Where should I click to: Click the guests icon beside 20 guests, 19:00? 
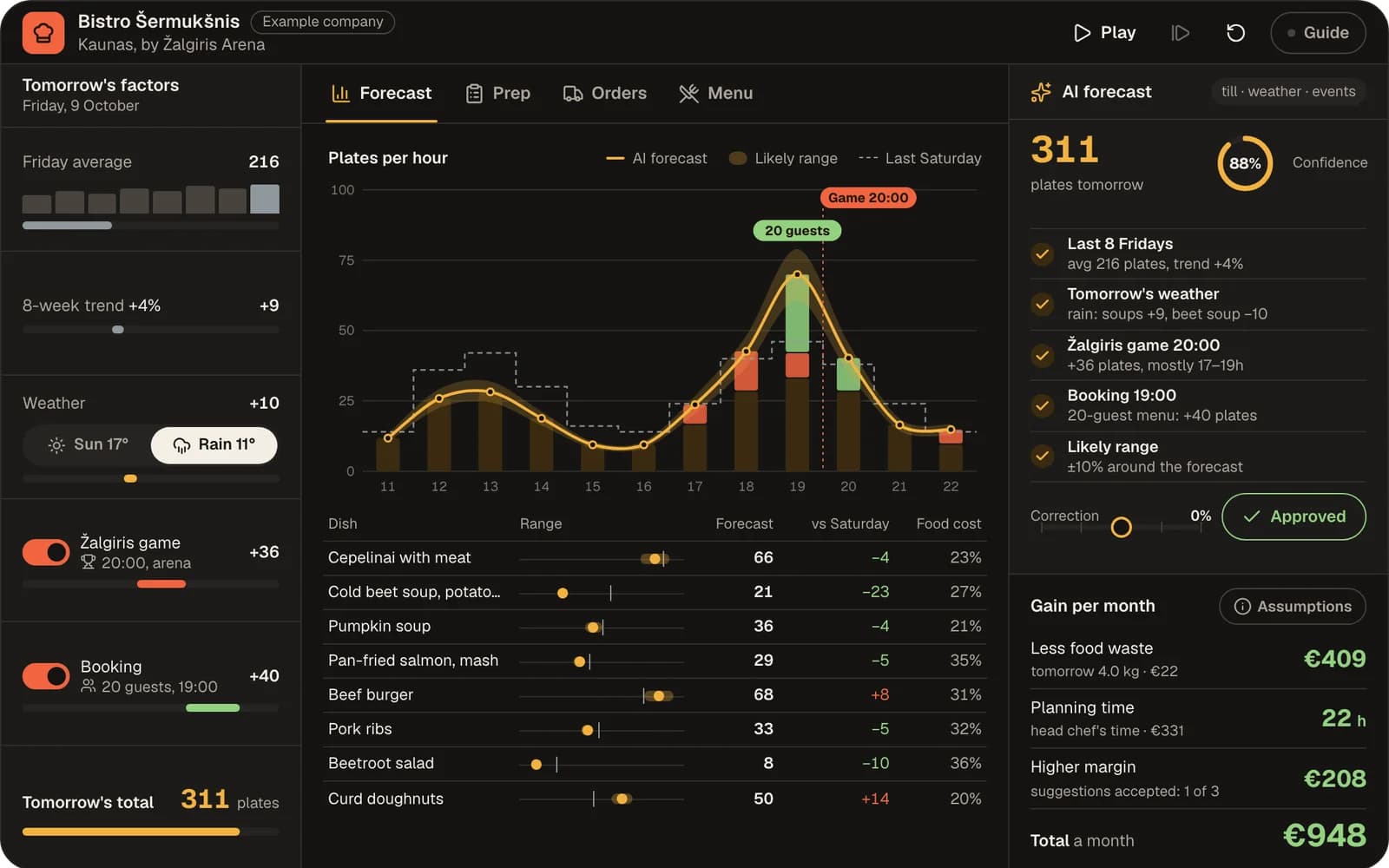click(88, 687)
